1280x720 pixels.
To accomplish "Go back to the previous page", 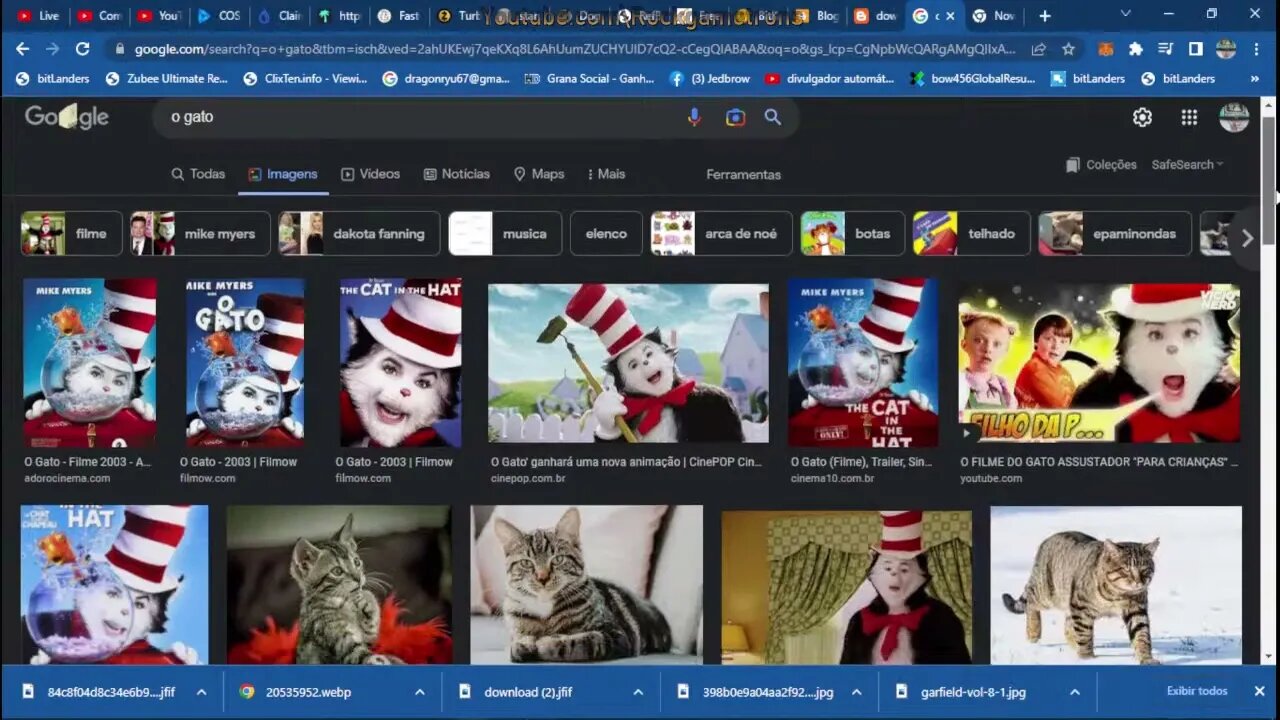I will (22, 49).
